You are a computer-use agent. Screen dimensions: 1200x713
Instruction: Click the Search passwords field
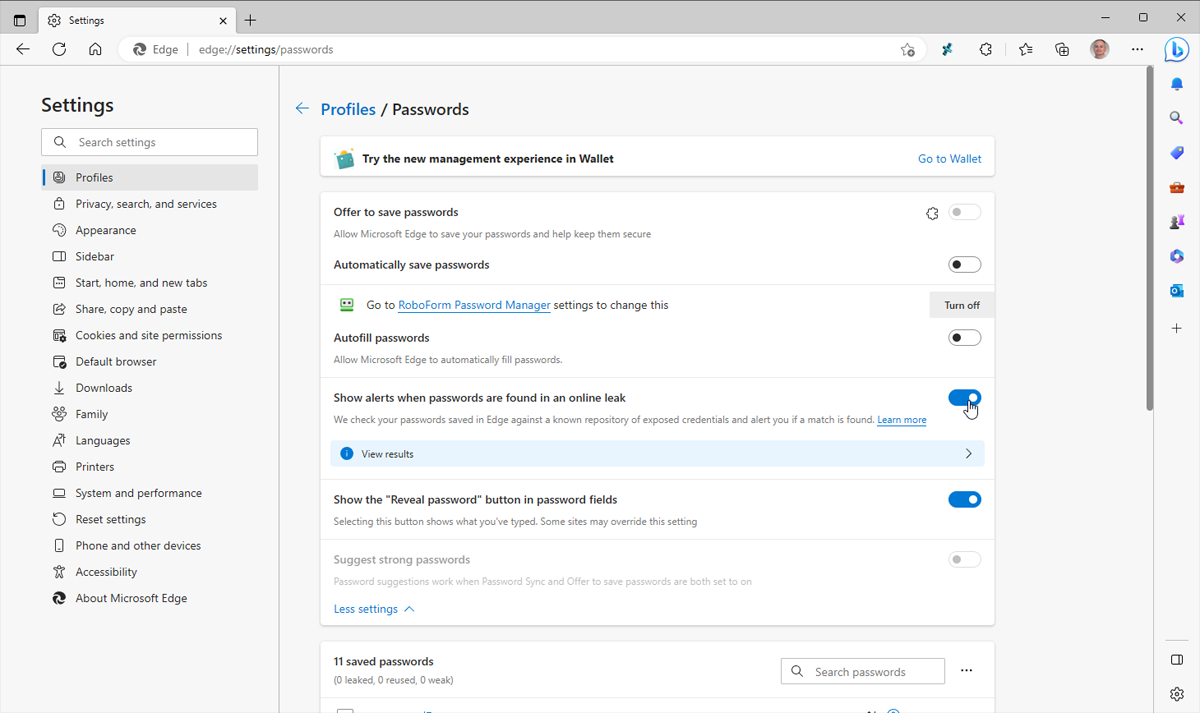point(872,672)
